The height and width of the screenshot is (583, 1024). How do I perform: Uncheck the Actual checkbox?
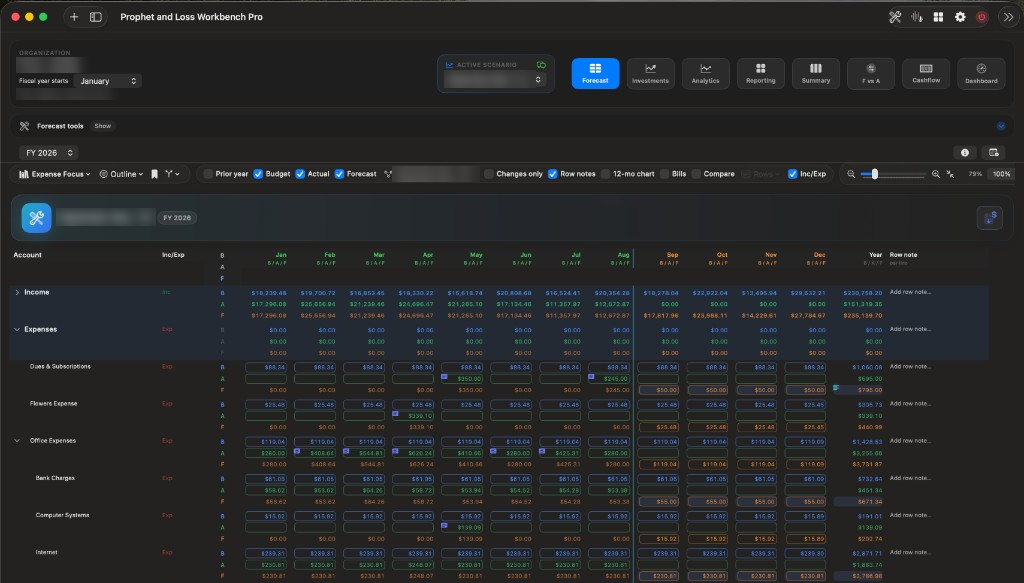point(300,174)
